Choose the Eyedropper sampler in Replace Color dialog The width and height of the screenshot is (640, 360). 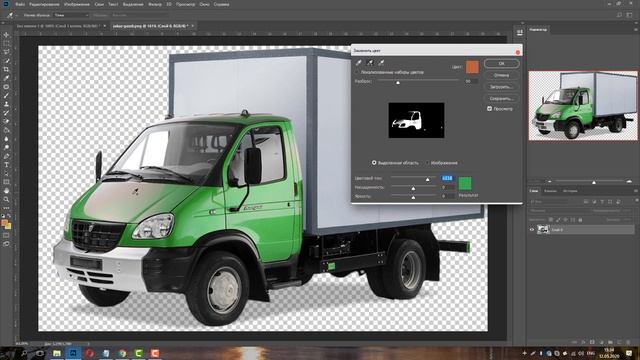[359, 62]
